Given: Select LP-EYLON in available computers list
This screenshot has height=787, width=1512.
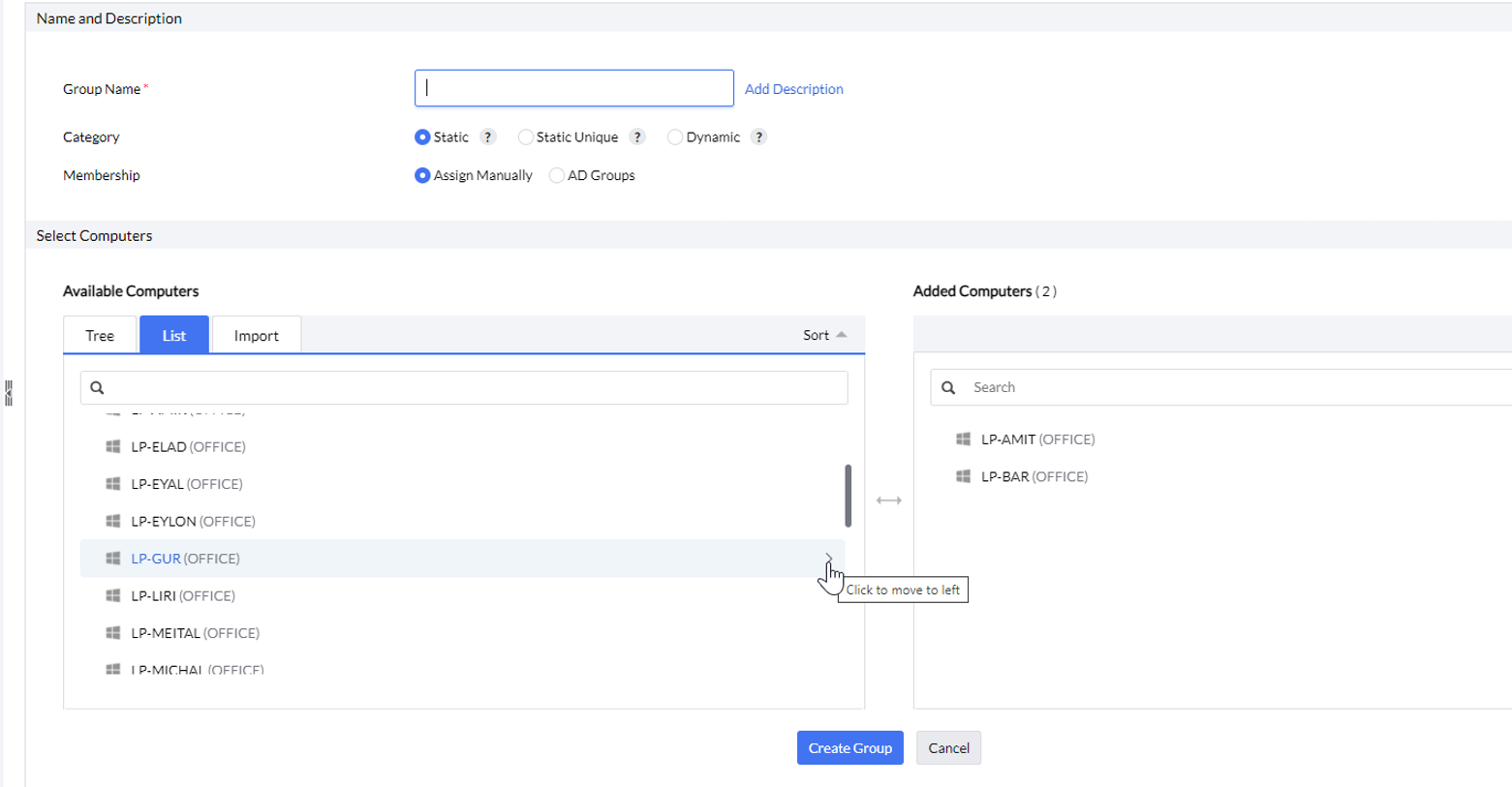Looking at the screenshot, I should click(x=193, y=522).
